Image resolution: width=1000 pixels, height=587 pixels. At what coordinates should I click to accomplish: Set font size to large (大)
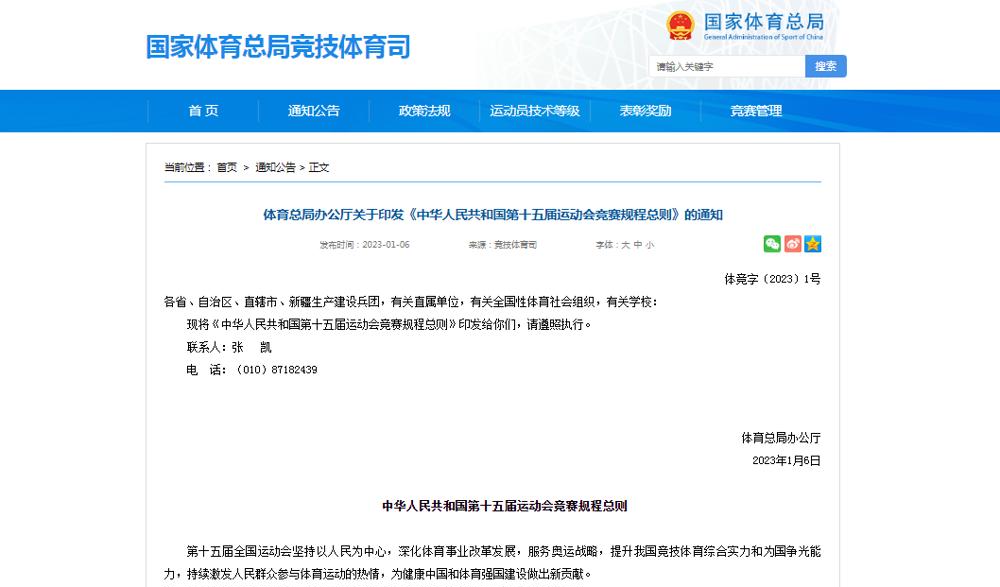(625, 245)
